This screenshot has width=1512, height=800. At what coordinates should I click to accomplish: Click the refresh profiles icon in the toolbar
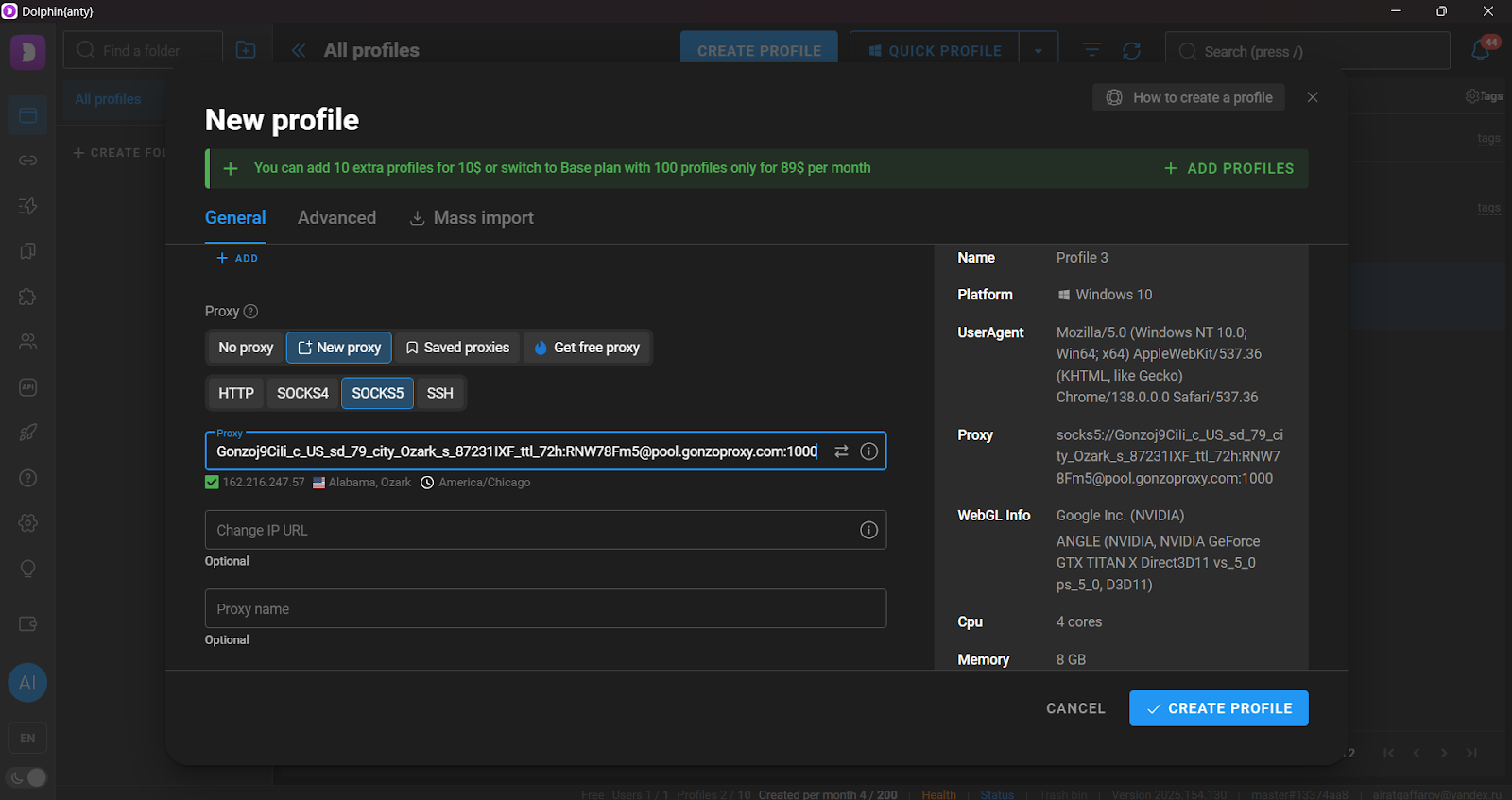[1131, 50]
